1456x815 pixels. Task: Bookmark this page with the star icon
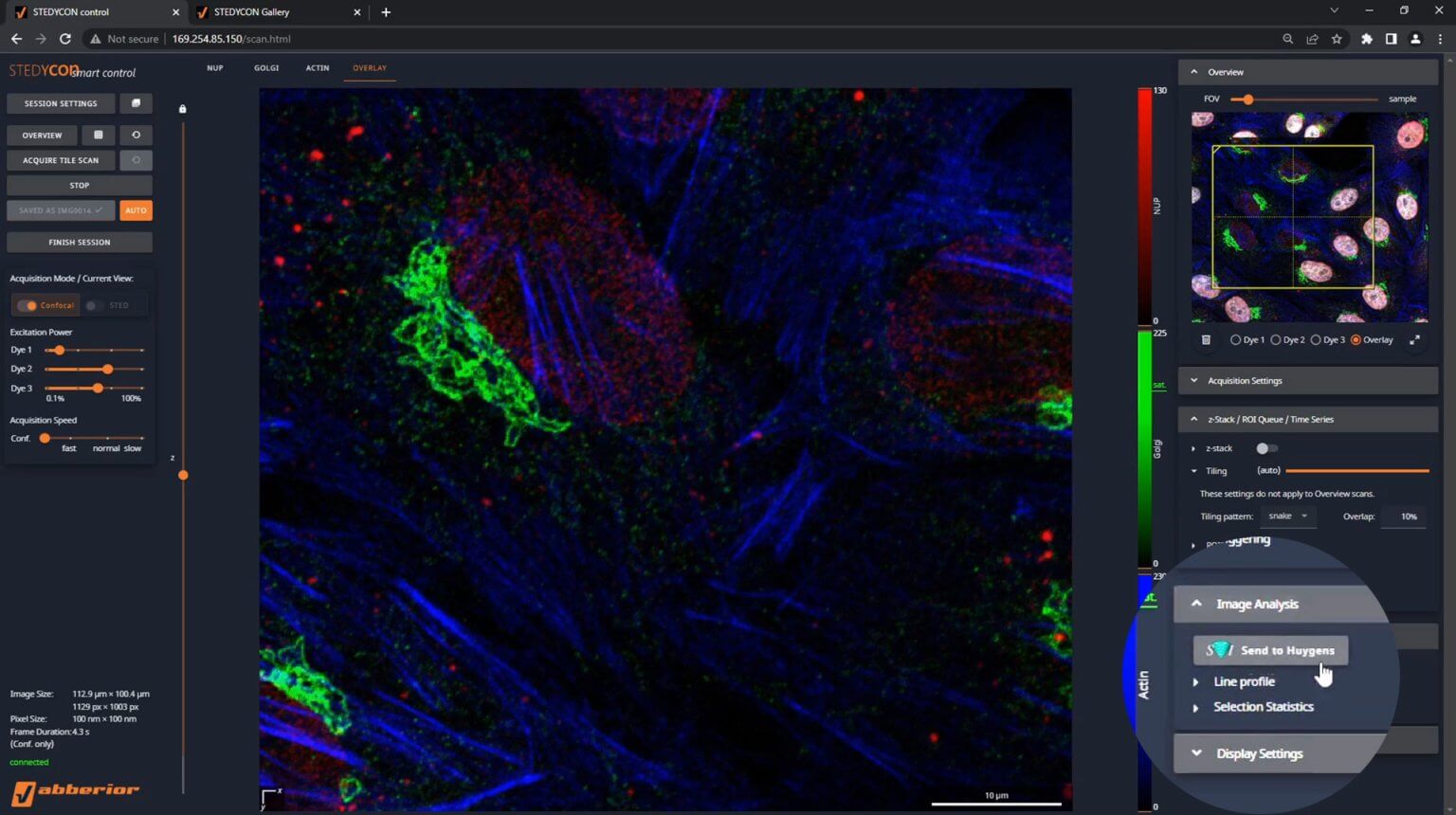pyautogui.click(x=1337, y=39)
